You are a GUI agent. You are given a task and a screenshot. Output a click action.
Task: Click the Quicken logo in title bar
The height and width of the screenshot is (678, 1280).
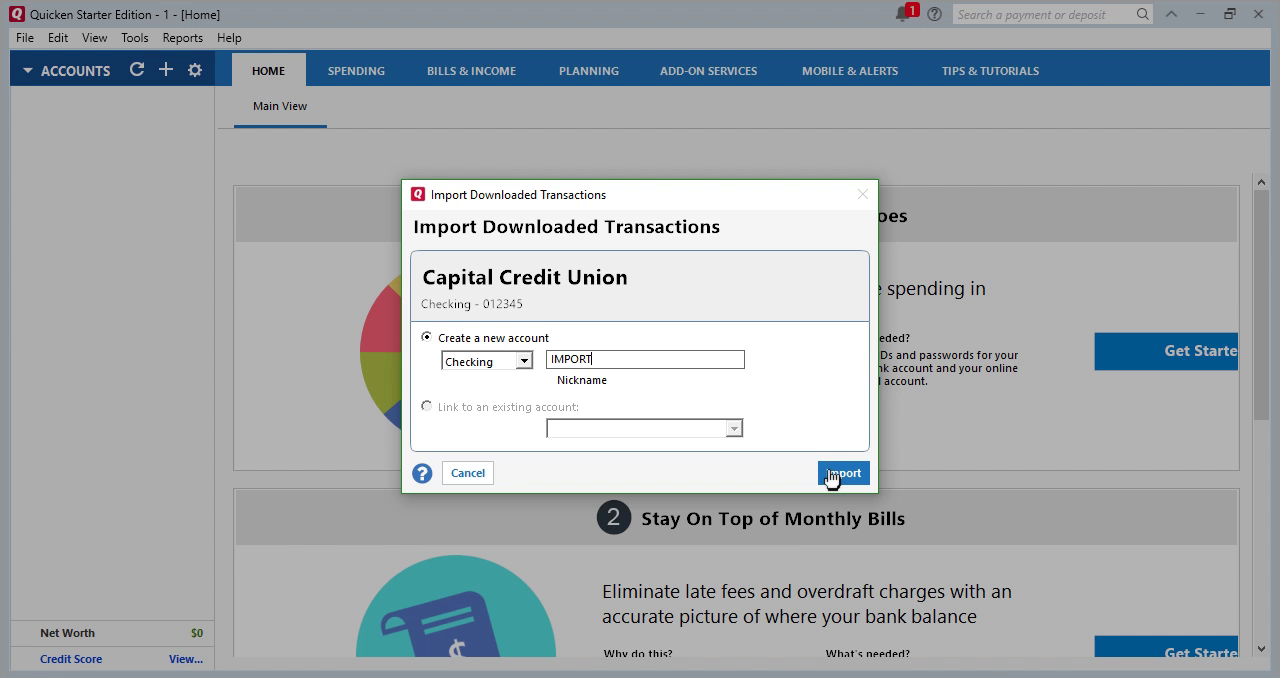click(16, 14)
